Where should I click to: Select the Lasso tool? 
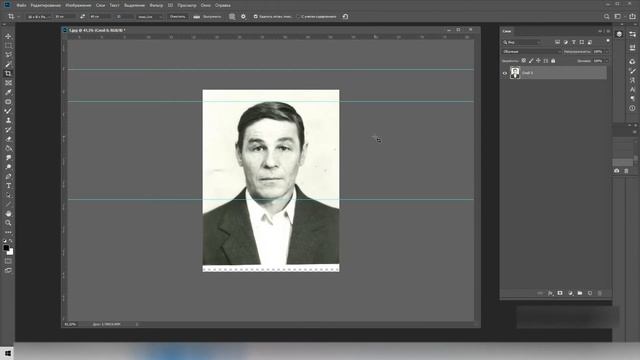(x=8, y=55)
